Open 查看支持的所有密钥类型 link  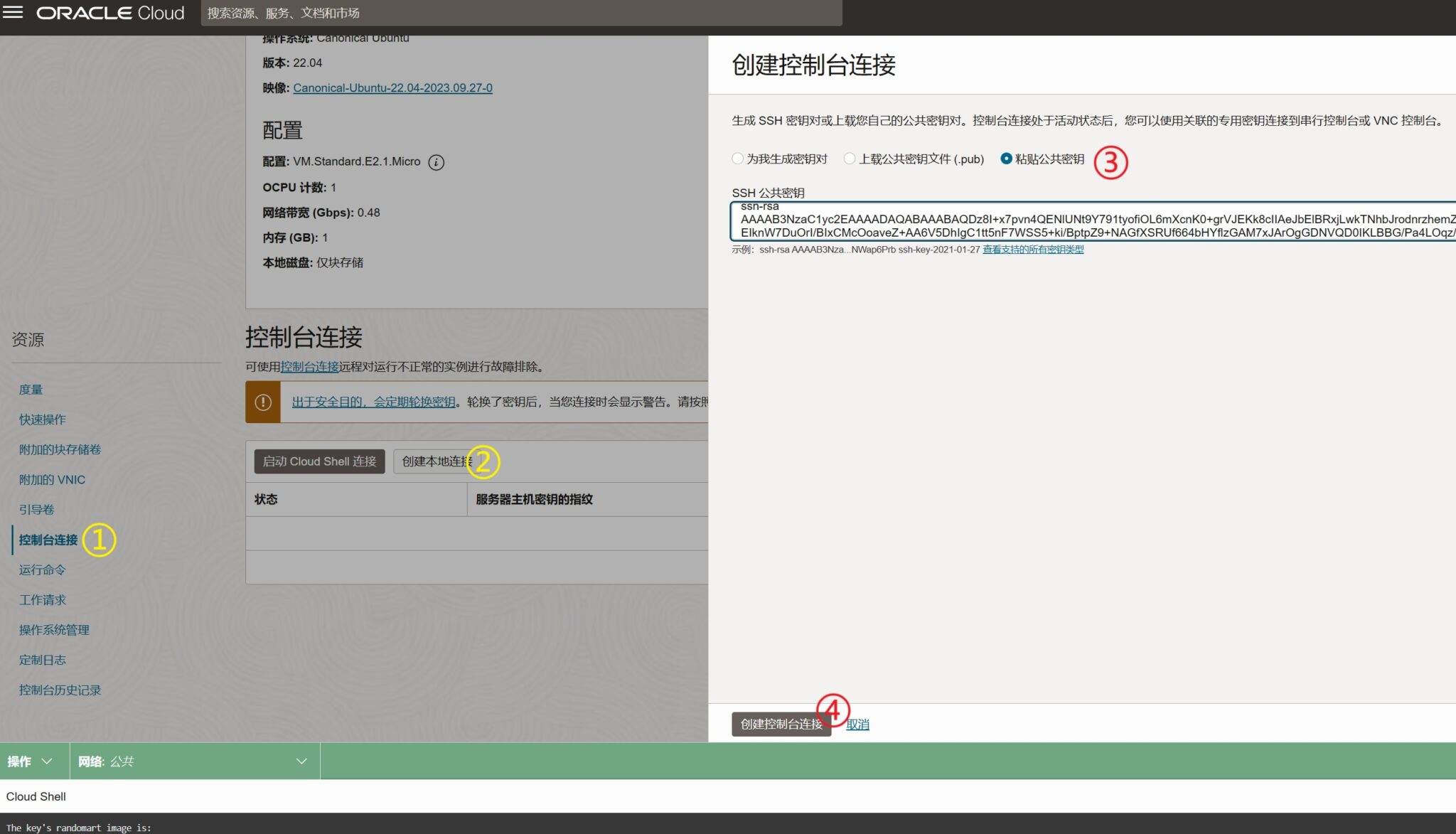tap(1032, 250)
